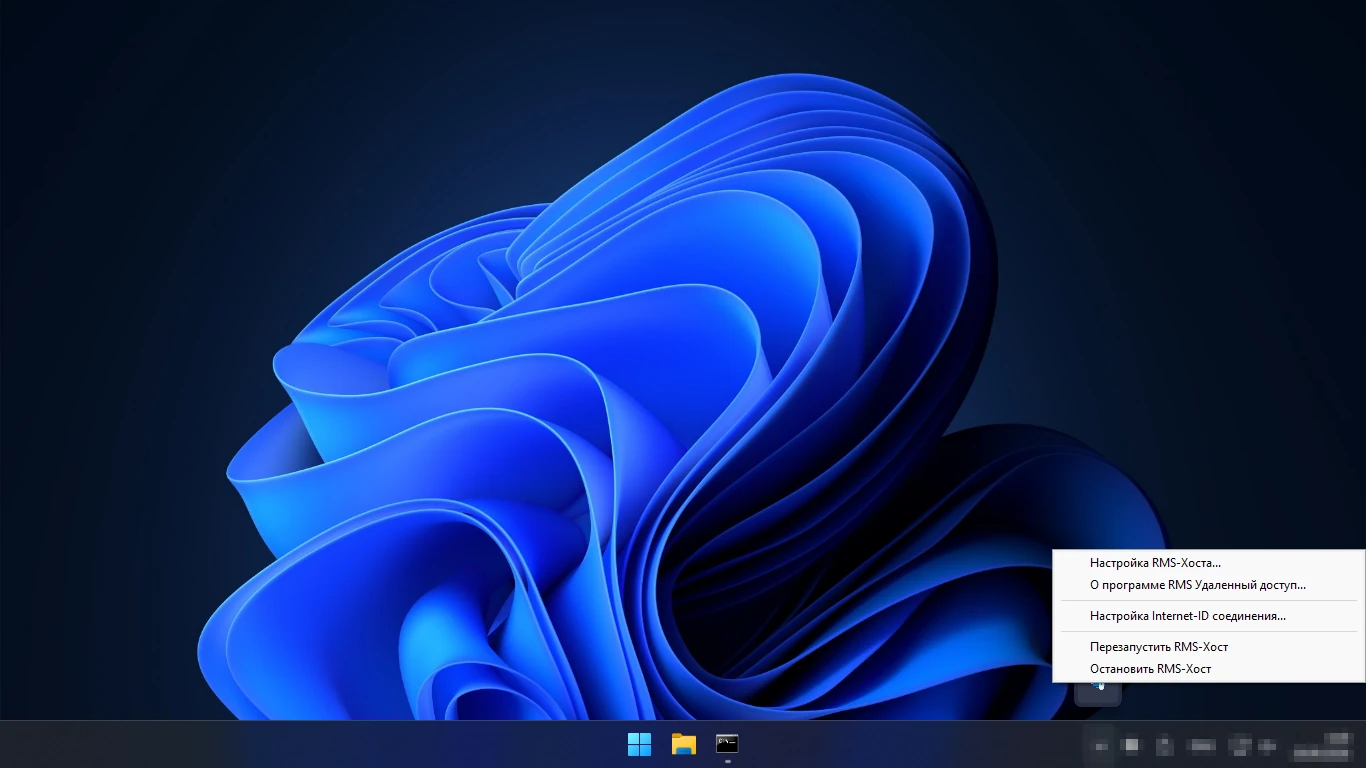Viewport: 1366px width, 768px height.
Task: Launch File Explorer from the taskbar
Action: 683,744
